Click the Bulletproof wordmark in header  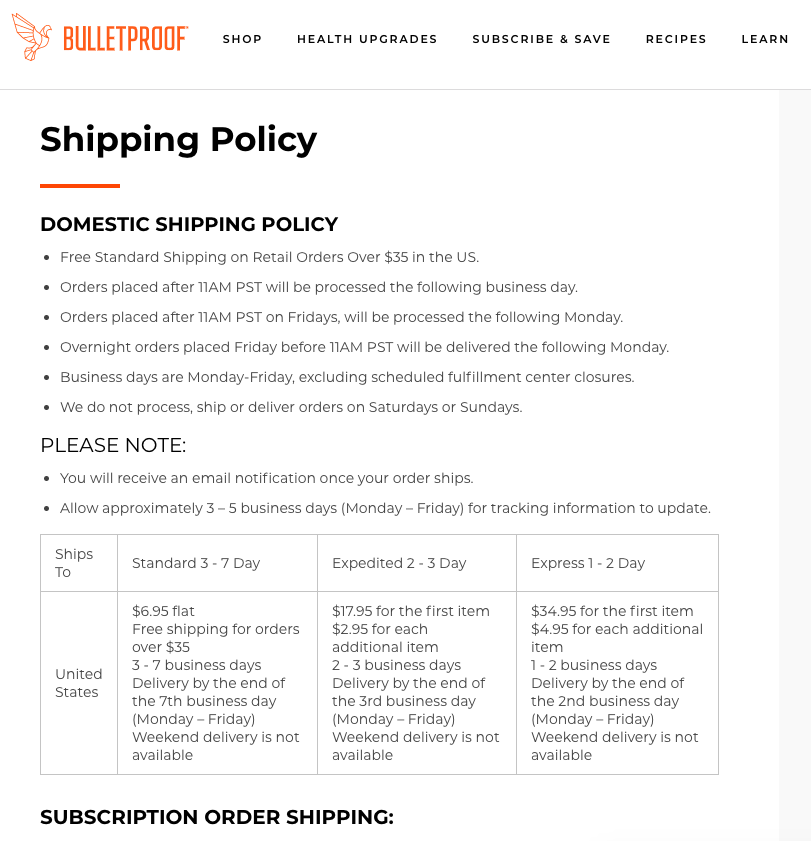click(125, 39)
